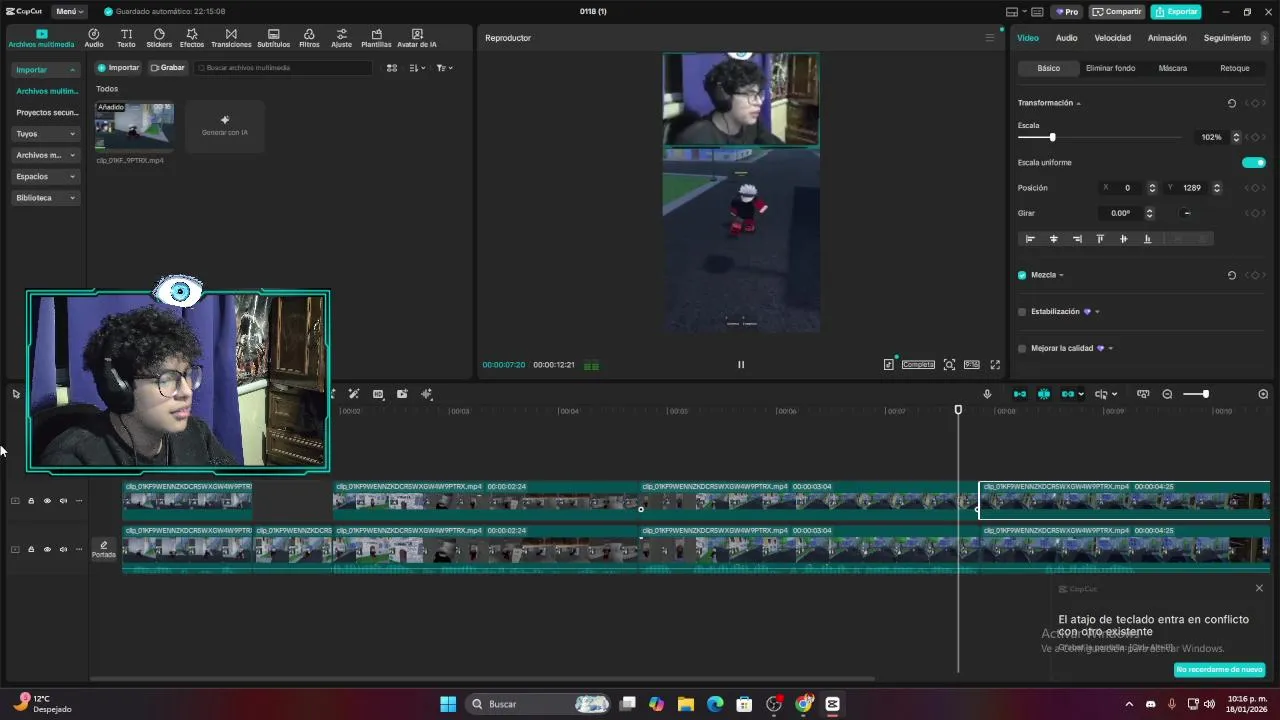Reset the Transformación settings
The height and width of the screenshot is (720, 1280).
pos(1231,103)
